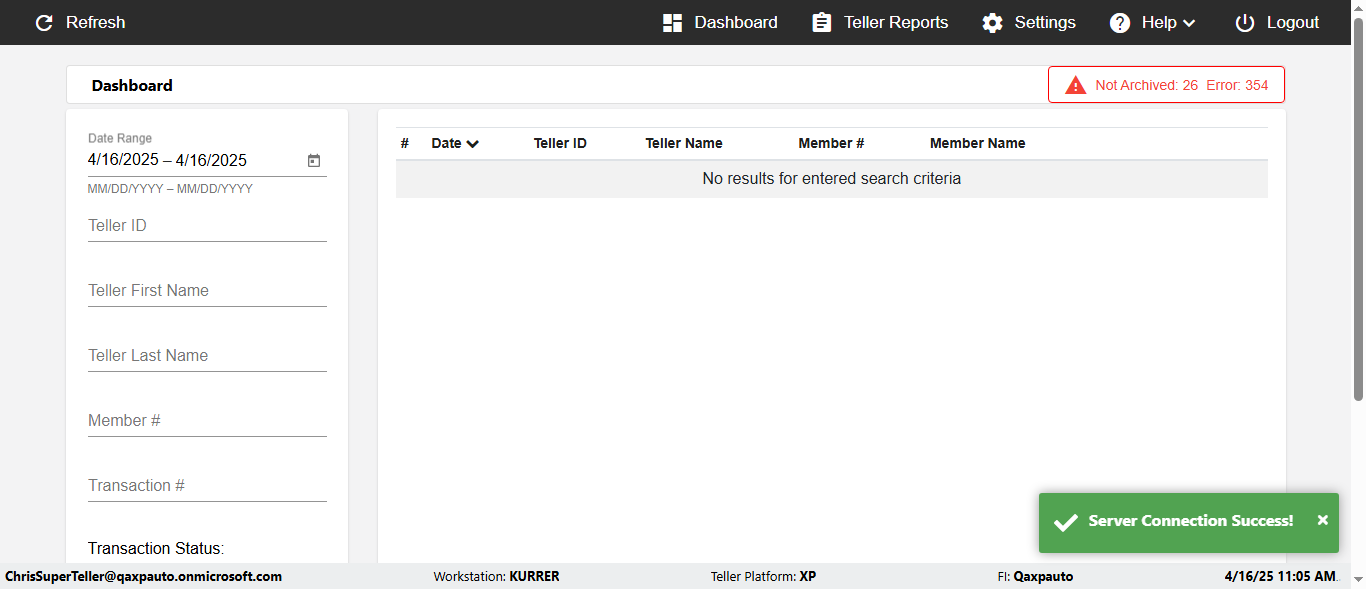1366x589 pixels.
Task: Click the Logout menu label
Action: (x=1293, y=23)
